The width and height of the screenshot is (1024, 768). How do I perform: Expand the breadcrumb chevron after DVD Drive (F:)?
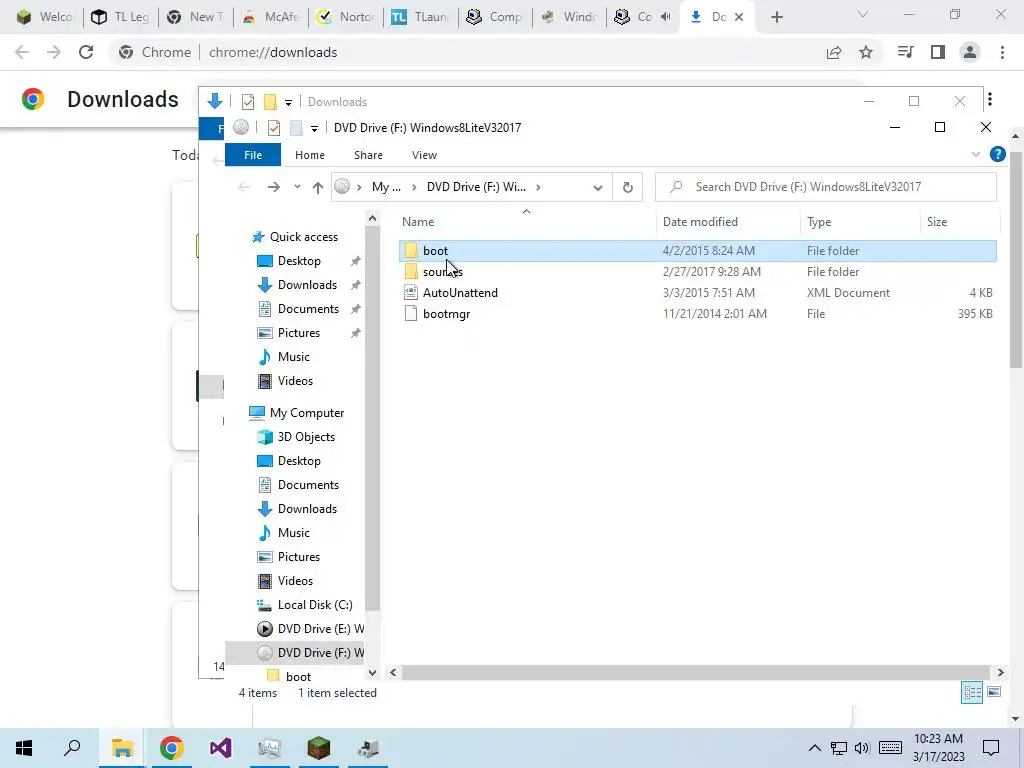[x=538, y=187]
